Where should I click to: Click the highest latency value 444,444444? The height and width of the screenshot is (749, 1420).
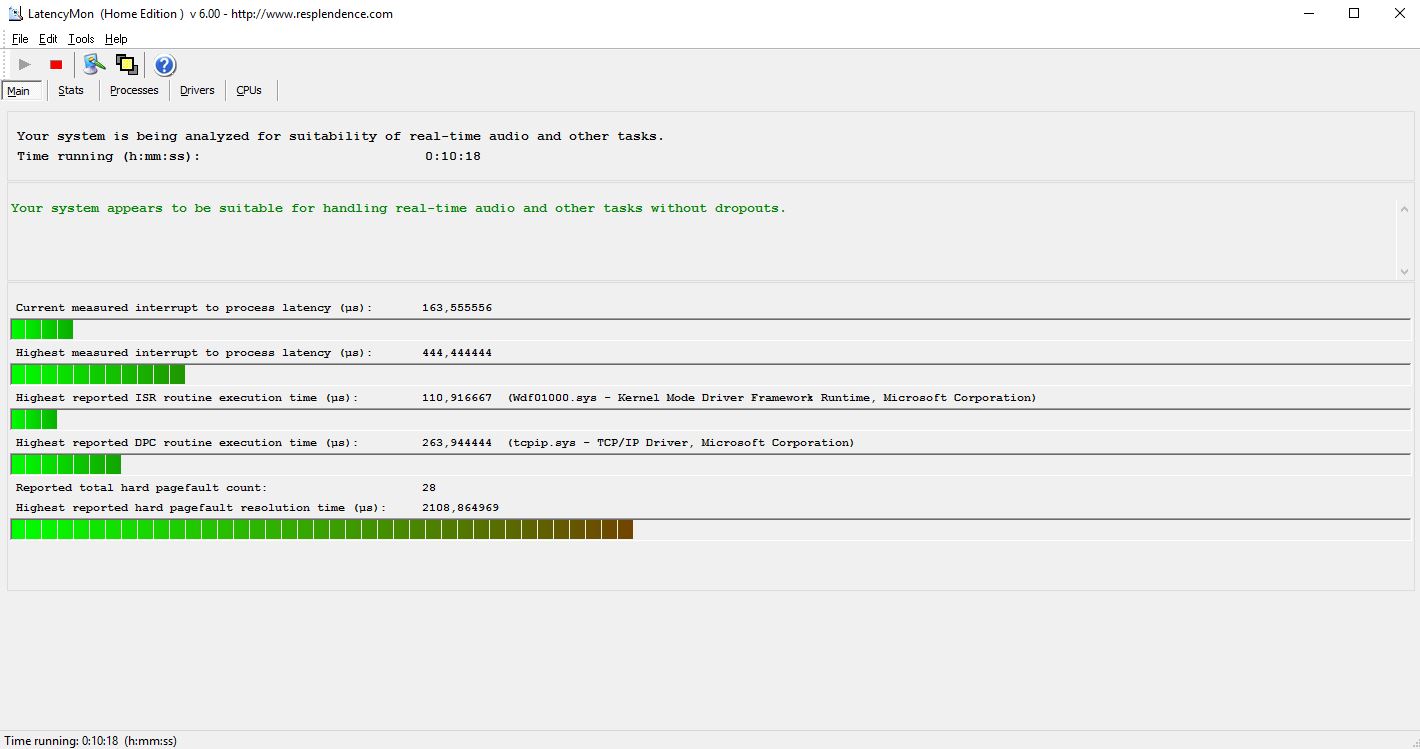[x=457, y=353]
